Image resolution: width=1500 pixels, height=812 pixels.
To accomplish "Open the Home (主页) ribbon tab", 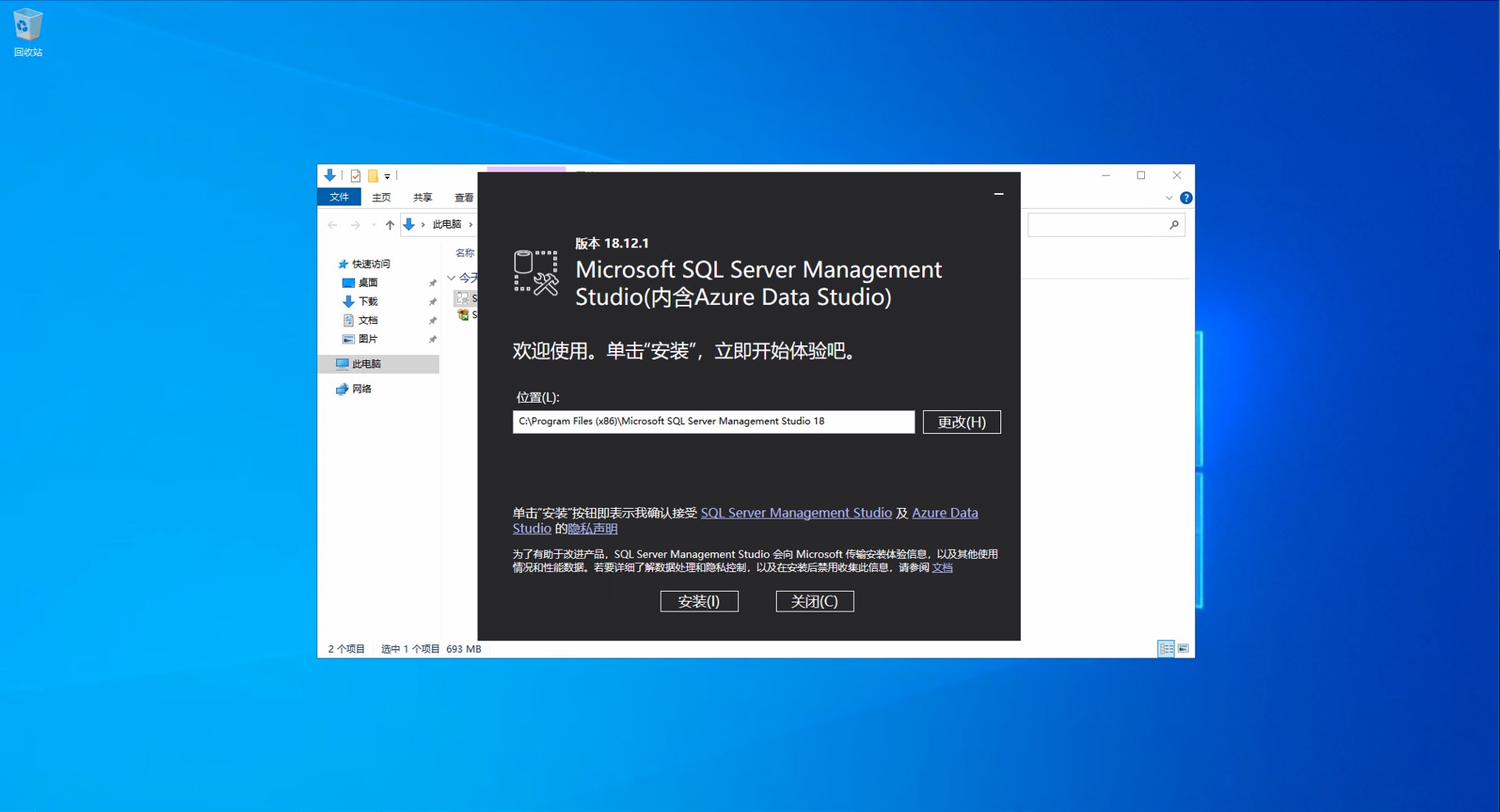I will [381, 197].
